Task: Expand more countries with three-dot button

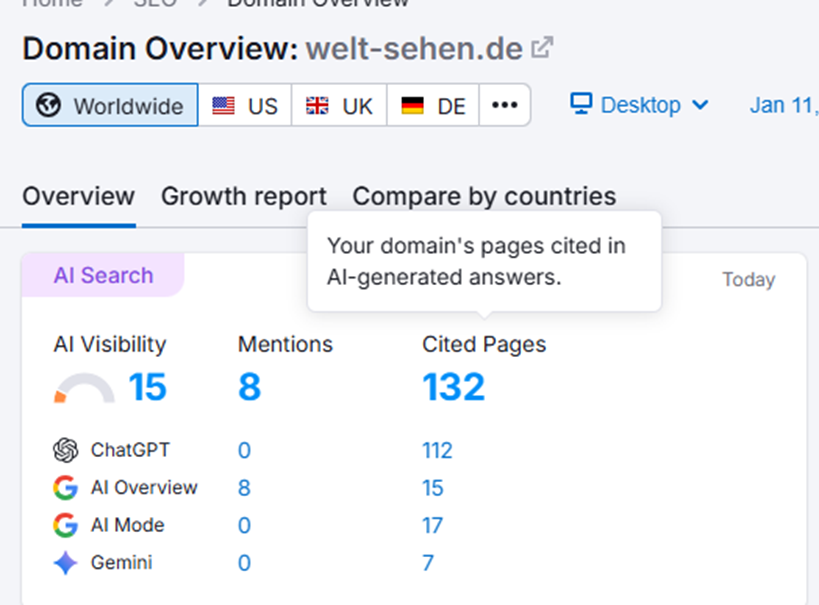Action: (505, 105)
